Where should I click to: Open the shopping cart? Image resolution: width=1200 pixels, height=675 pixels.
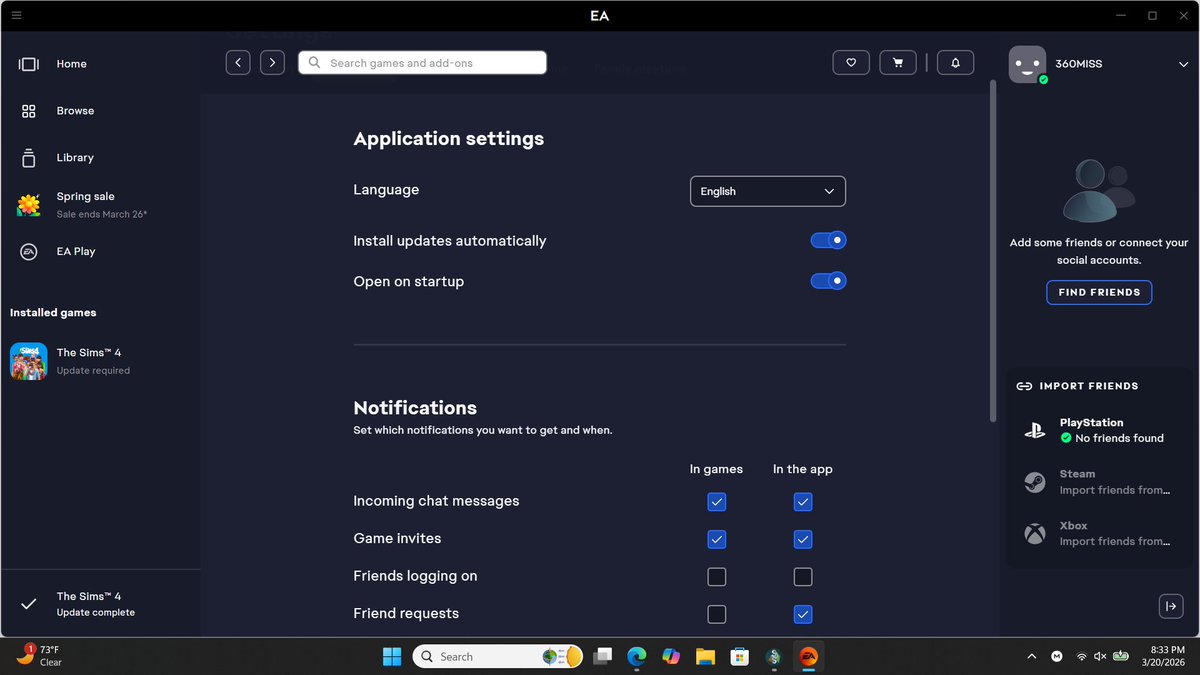(x=898, y=63)
